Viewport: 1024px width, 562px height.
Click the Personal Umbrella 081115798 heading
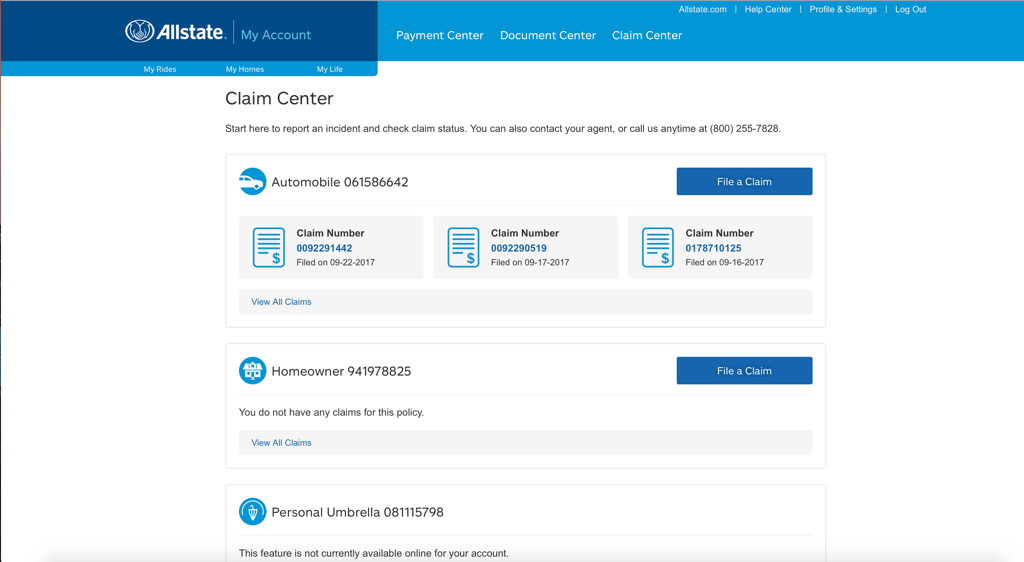[357, 512]
